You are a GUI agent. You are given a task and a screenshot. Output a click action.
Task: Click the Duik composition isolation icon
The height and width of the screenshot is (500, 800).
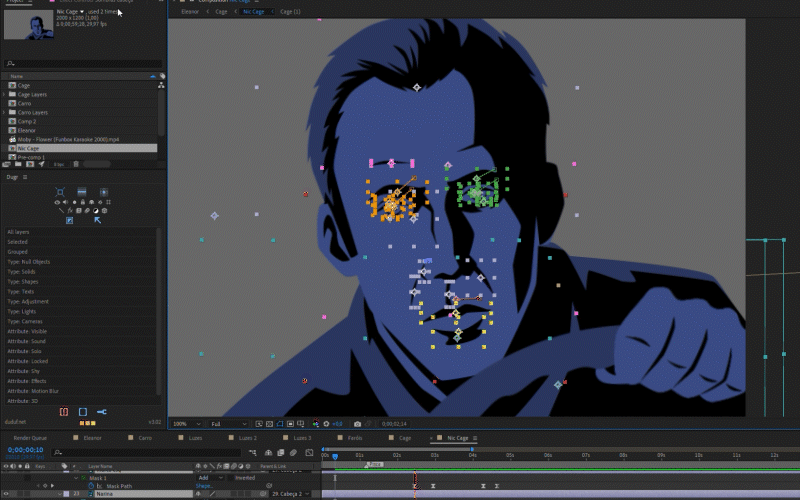point(104,192)
